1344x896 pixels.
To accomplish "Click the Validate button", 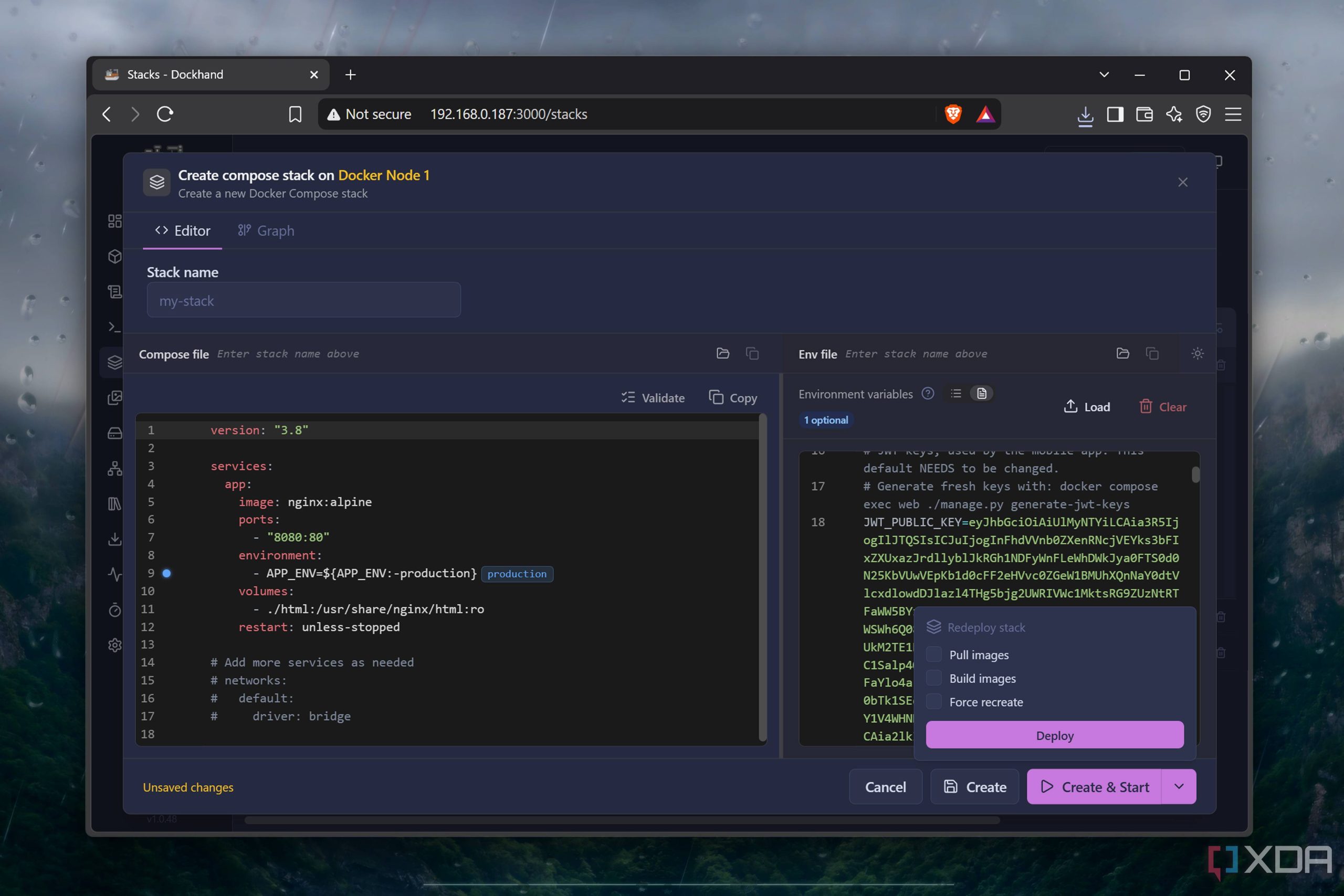I will click(x=653, y=398).
